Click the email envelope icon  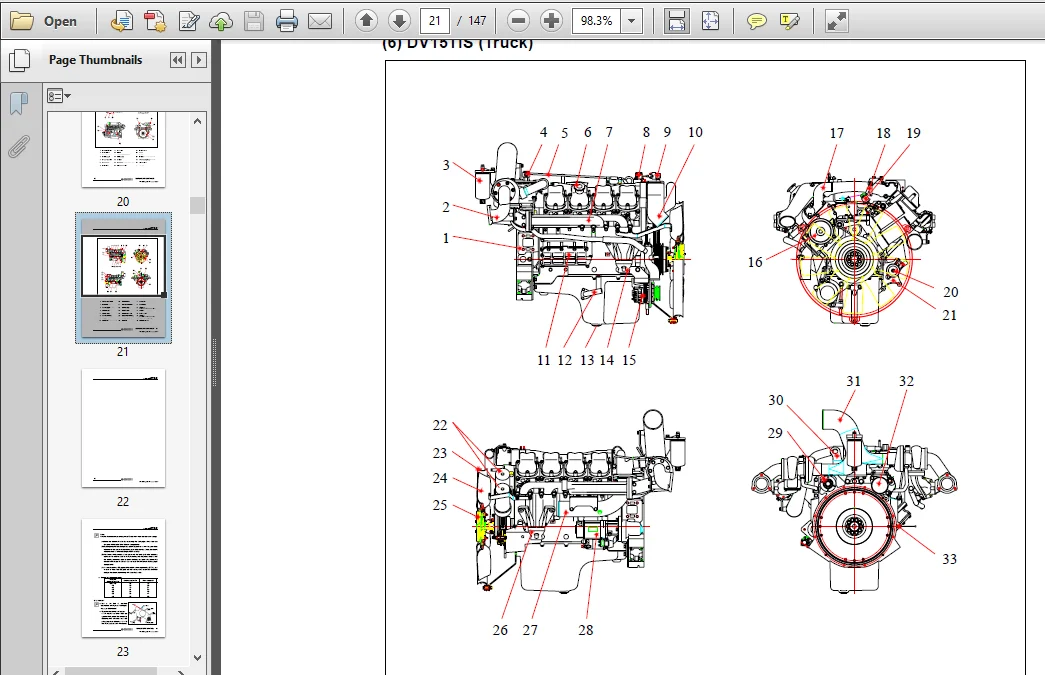(320, 21)
